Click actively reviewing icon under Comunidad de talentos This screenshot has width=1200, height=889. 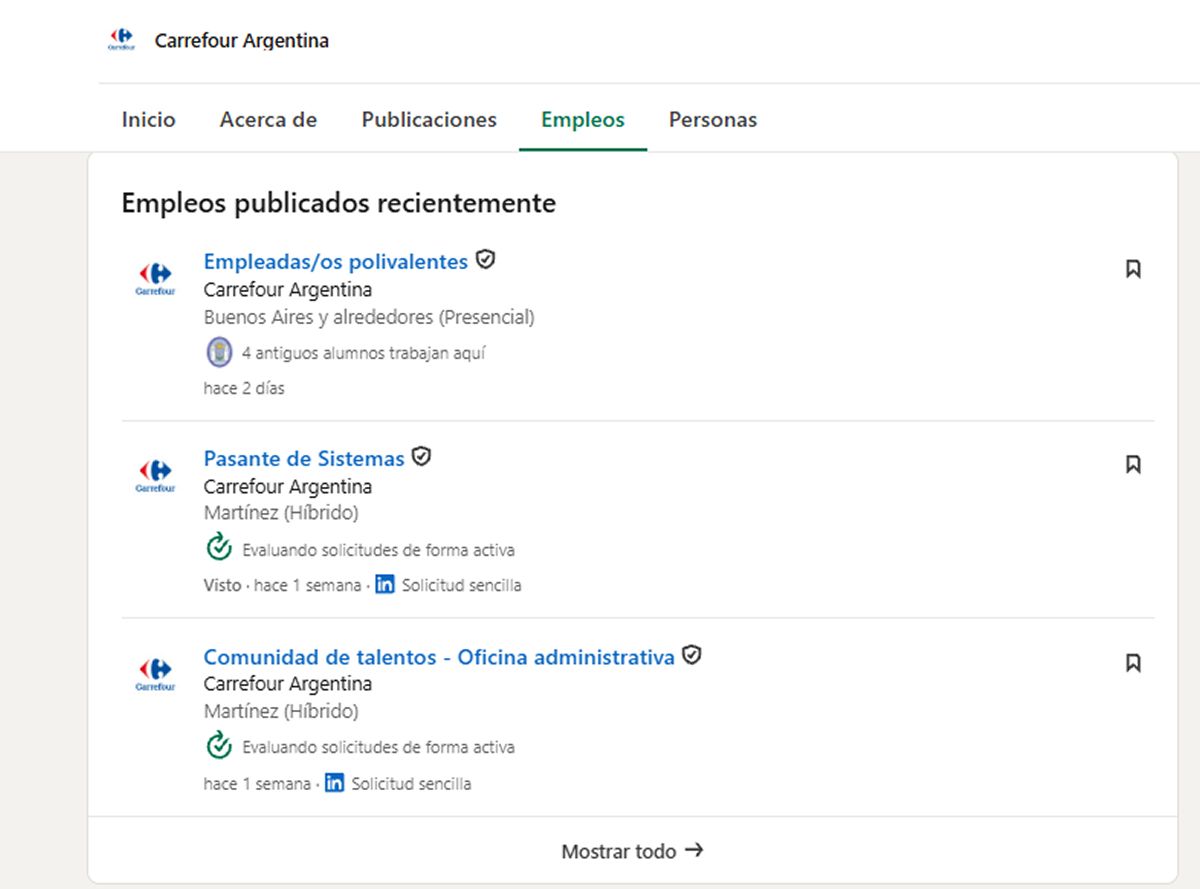pos(219,745)
